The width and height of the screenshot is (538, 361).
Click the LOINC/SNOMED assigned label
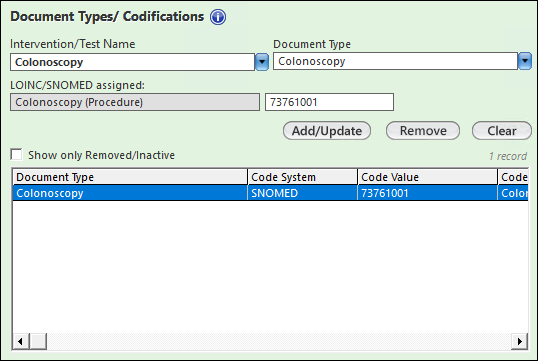(x=78, y=85)
